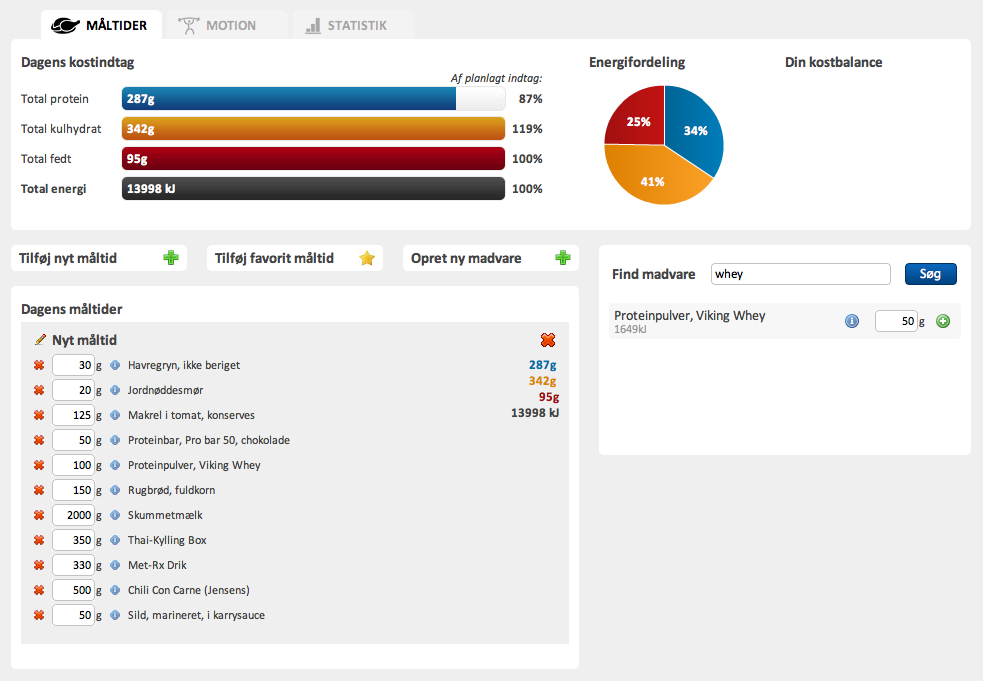983x681 pixels.
Task: Edit gram amount for Rugbrød, fuldkorn
Action: [x=73, y=490]
